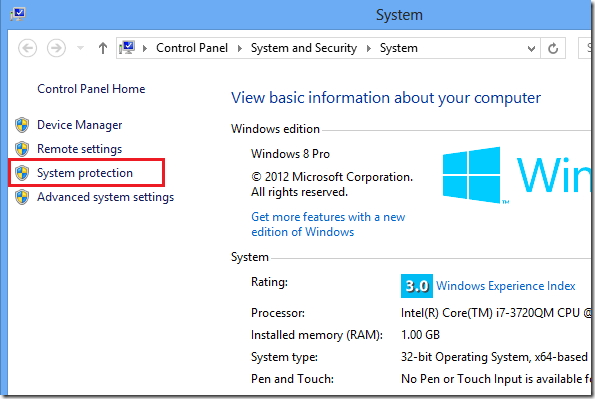Go back with the Back arrow button
595x399 pixels.
[x=28, y=48]
